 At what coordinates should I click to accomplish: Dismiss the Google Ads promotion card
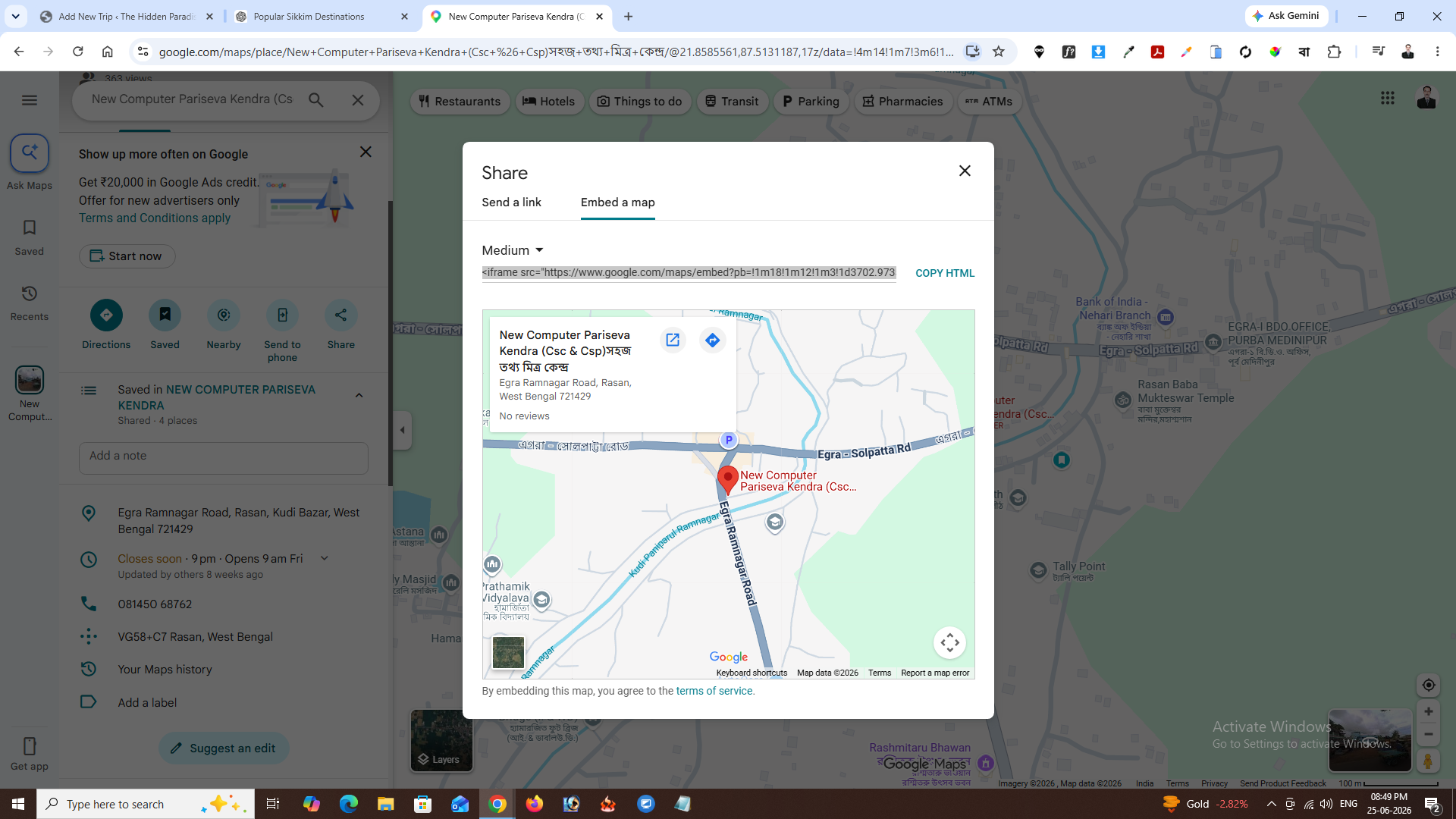pos(366,152)
